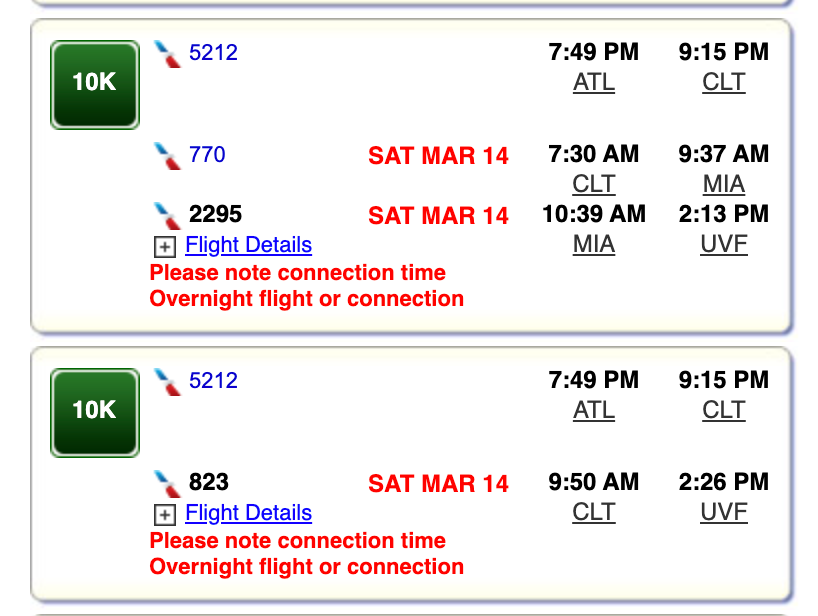Expand plus icon under flight 823
Image resolution: width=818 pixels, height=616 pixels.
pos(165,515)
